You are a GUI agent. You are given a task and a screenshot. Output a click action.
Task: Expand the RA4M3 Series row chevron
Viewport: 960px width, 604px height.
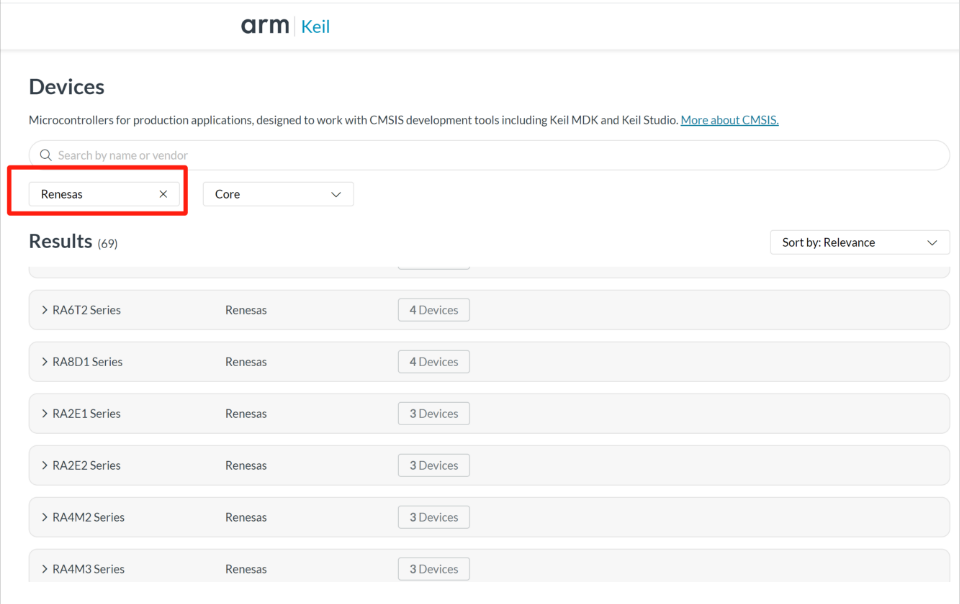[44, 569]
